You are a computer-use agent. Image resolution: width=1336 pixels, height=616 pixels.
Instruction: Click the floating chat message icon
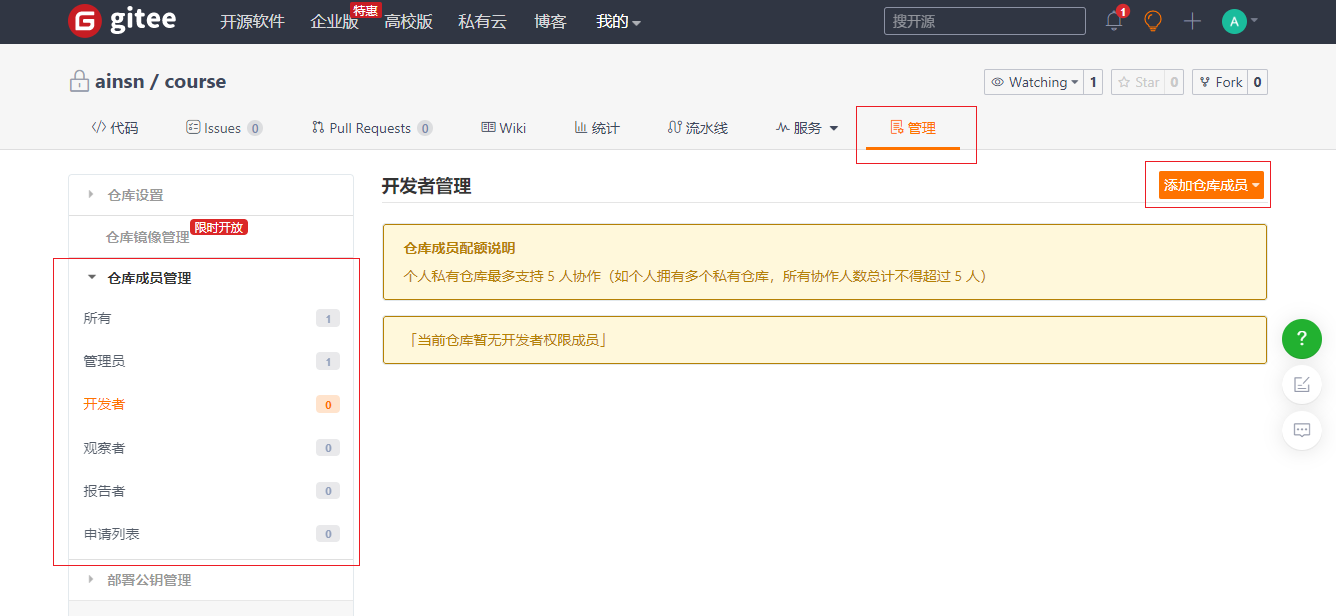click(1301, 430)
